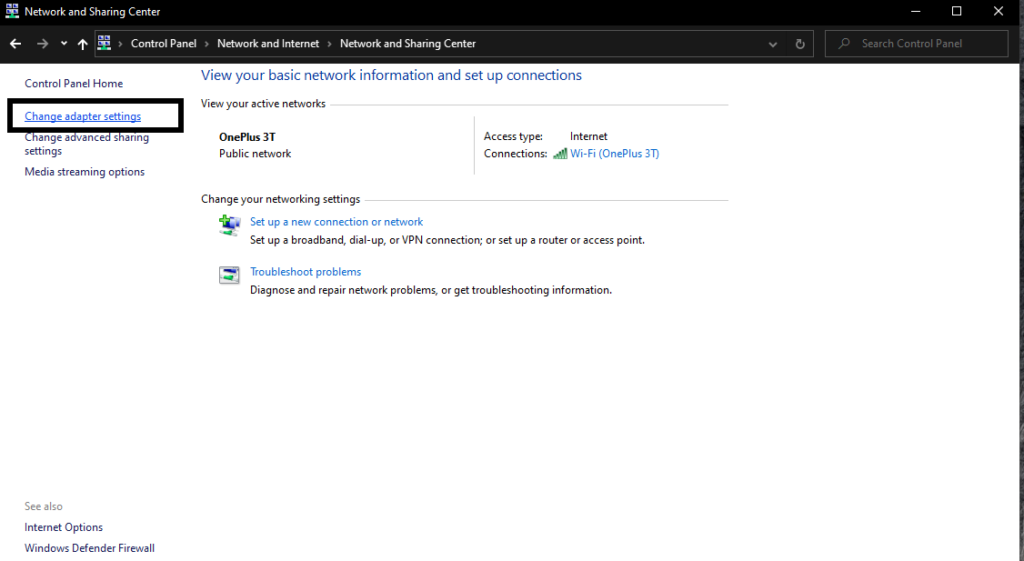
Task: Go up one level with the up arrow
Action: click(82, 44)
